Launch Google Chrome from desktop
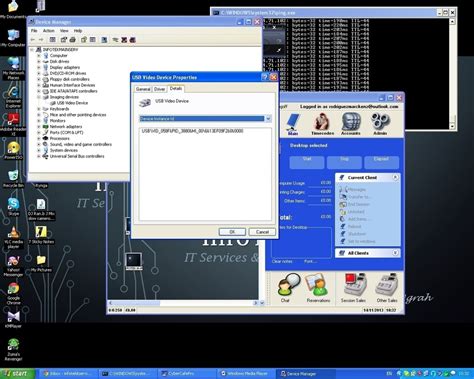 point(13,293)
